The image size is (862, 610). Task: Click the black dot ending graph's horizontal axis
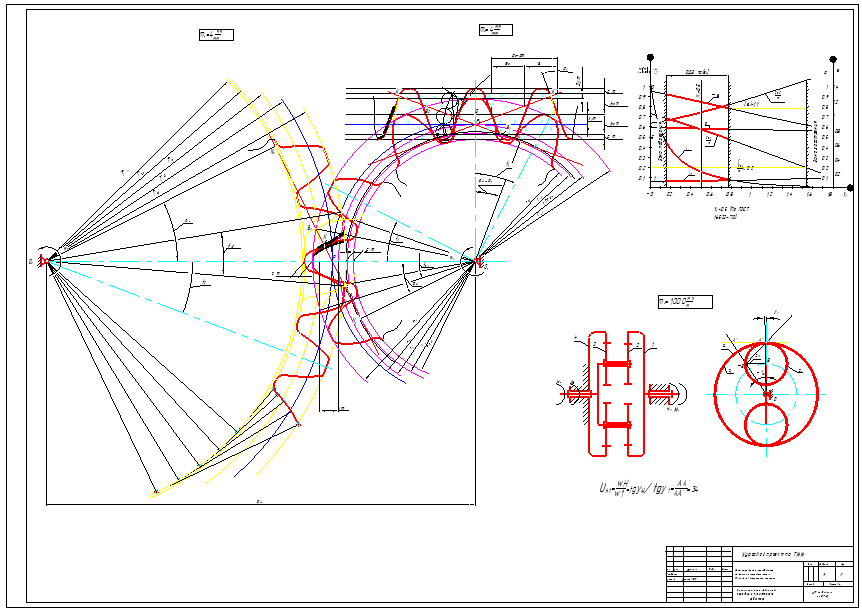849,186
